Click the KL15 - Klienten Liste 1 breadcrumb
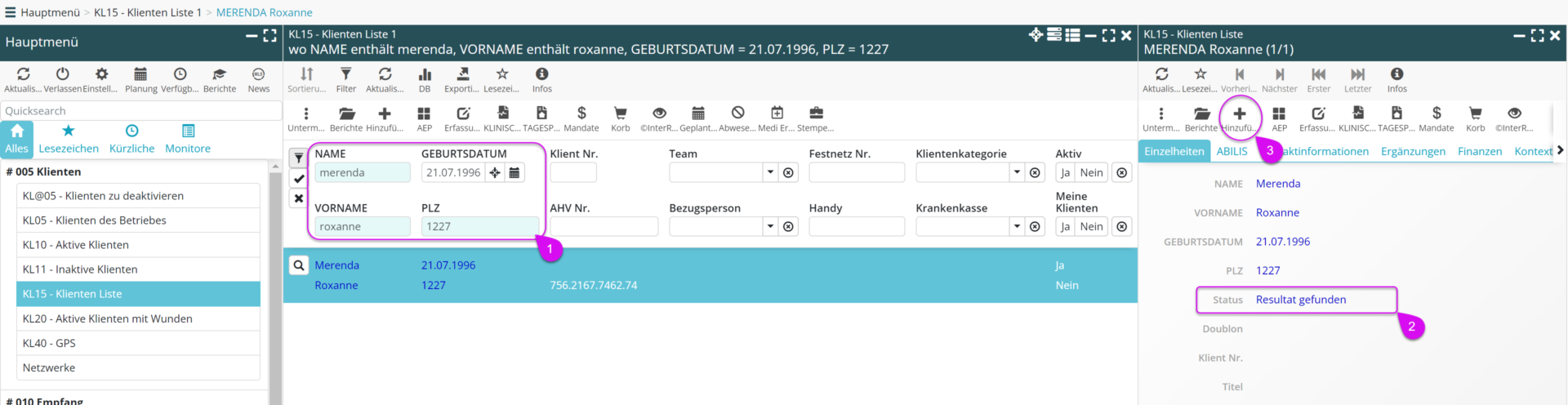This screenshot has height=405, width=1568. 147,12
